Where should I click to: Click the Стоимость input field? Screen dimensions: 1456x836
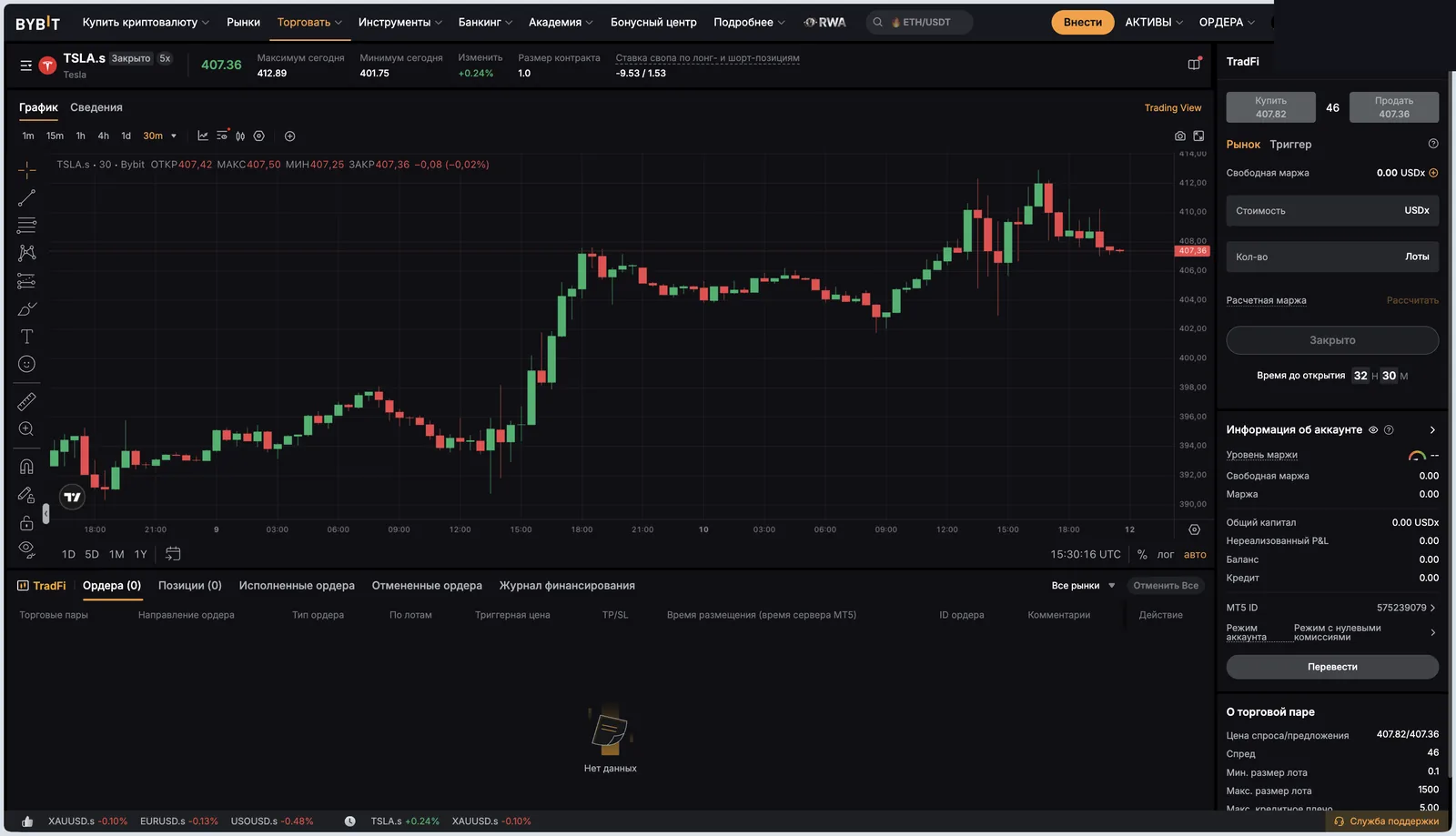point(1332,211)
